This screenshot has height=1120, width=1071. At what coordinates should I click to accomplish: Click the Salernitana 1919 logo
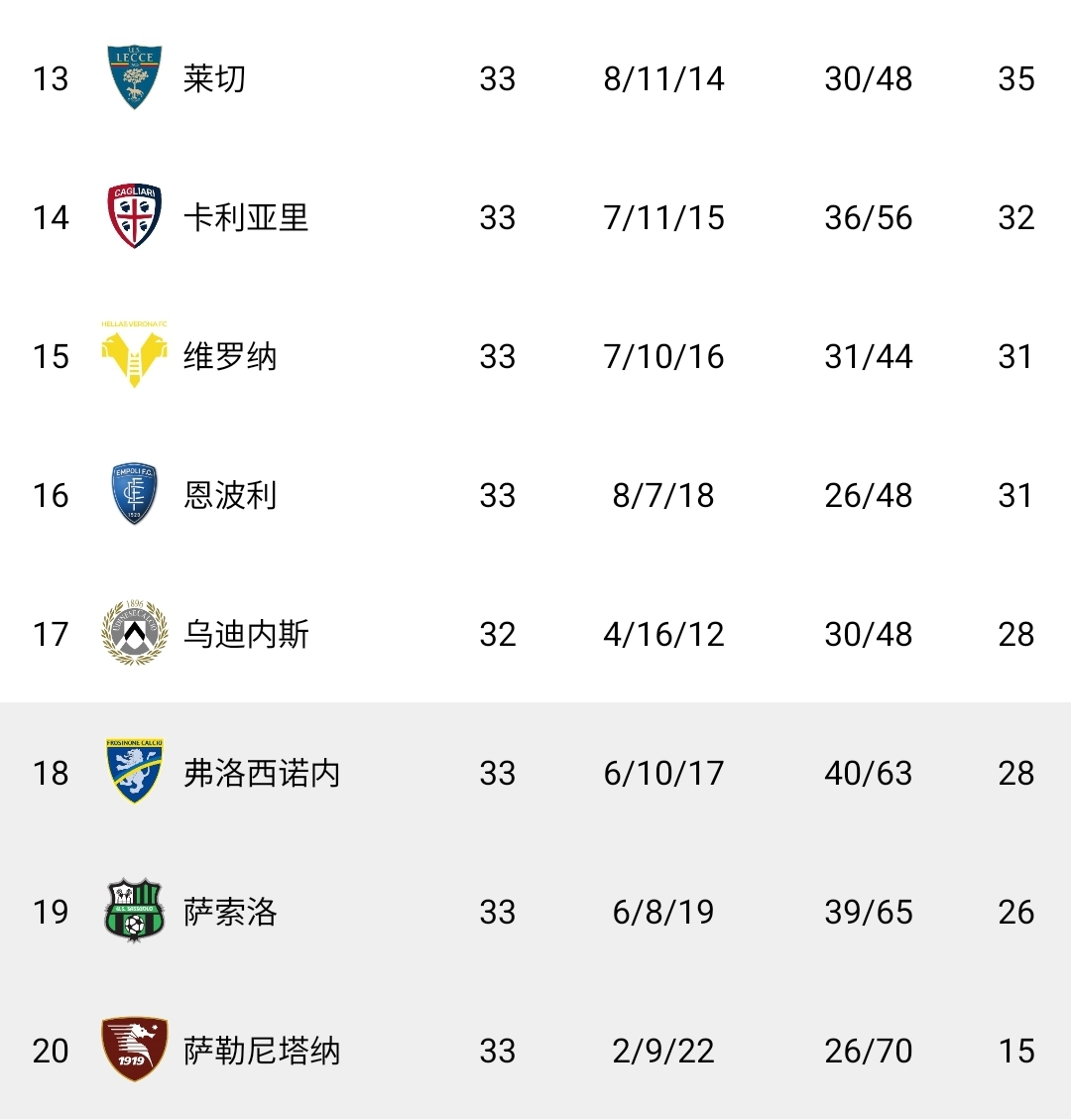(x=134, y=1050)
